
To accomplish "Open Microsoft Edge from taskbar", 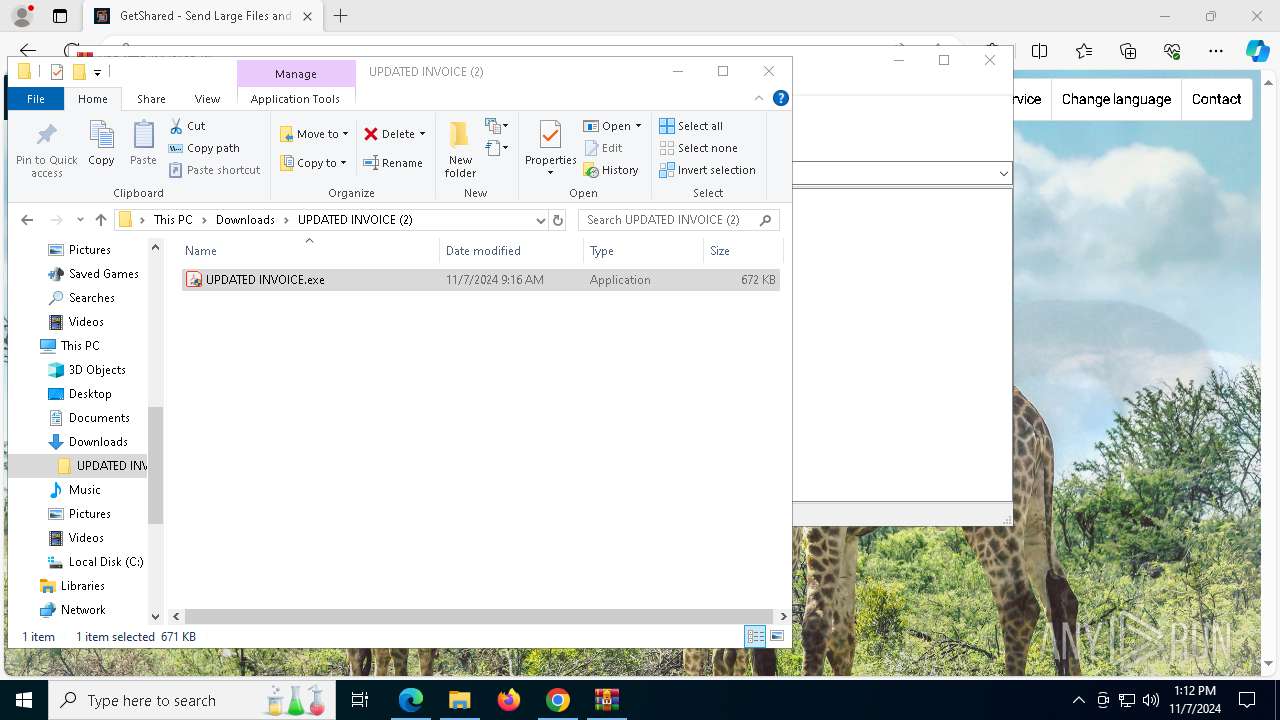I will 411,700.
